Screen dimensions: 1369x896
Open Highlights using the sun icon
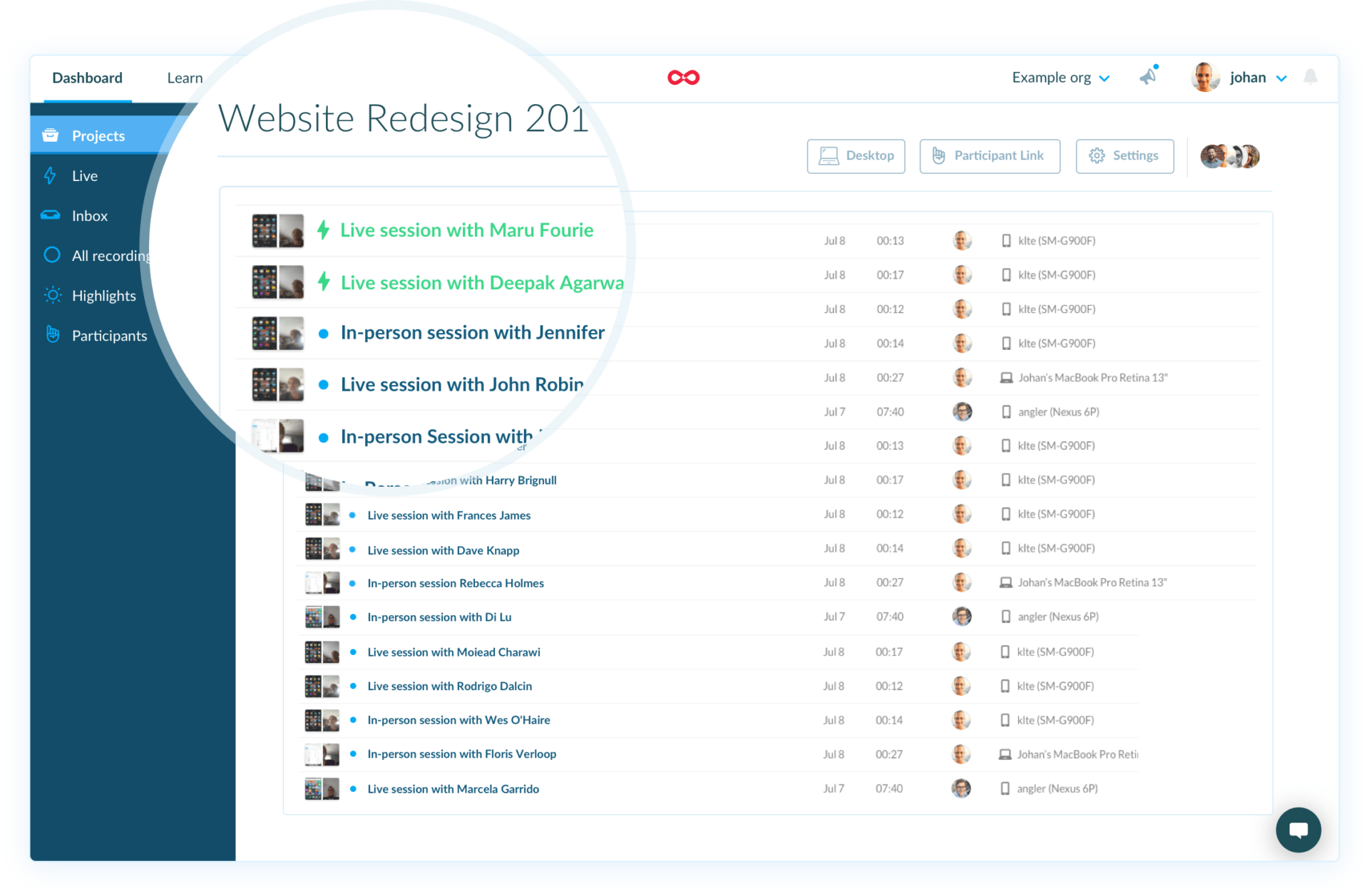[x=52, y=295]
